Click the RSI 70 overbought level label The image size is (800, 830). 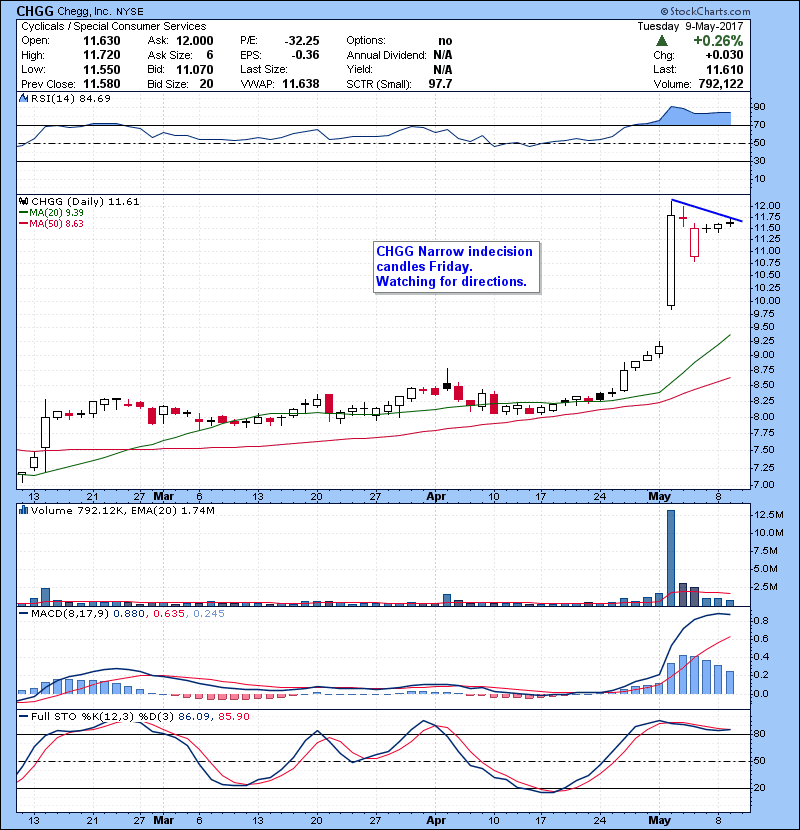click(x=760, y=125)
